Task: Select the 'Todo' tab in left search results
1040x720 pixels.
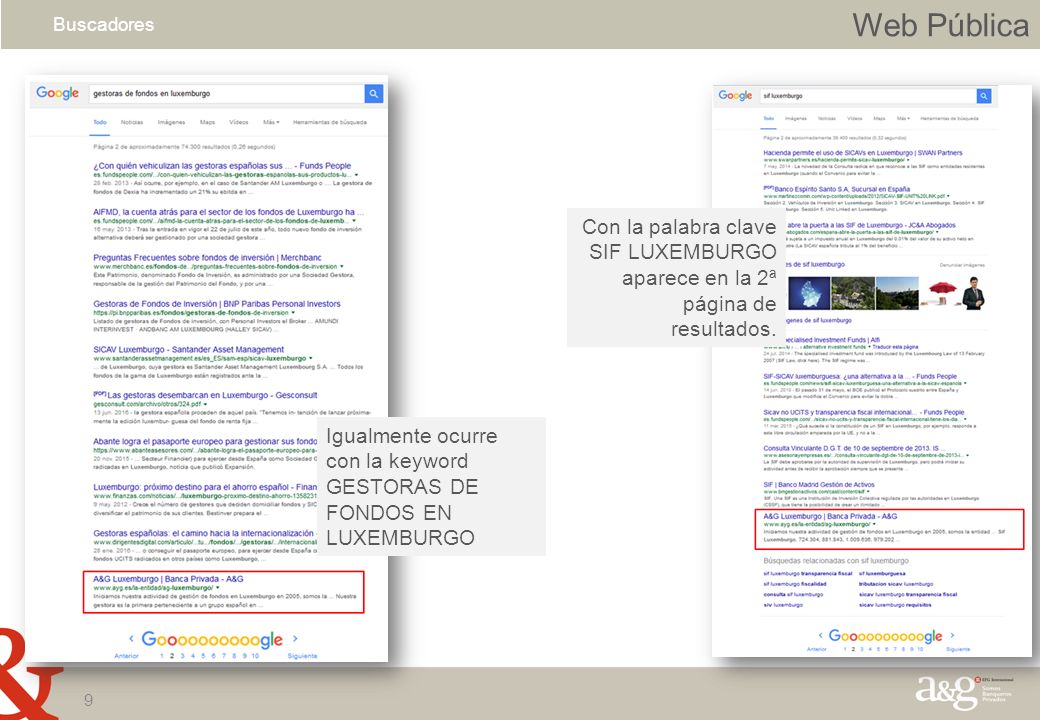Action: click(x=99, y=122)
